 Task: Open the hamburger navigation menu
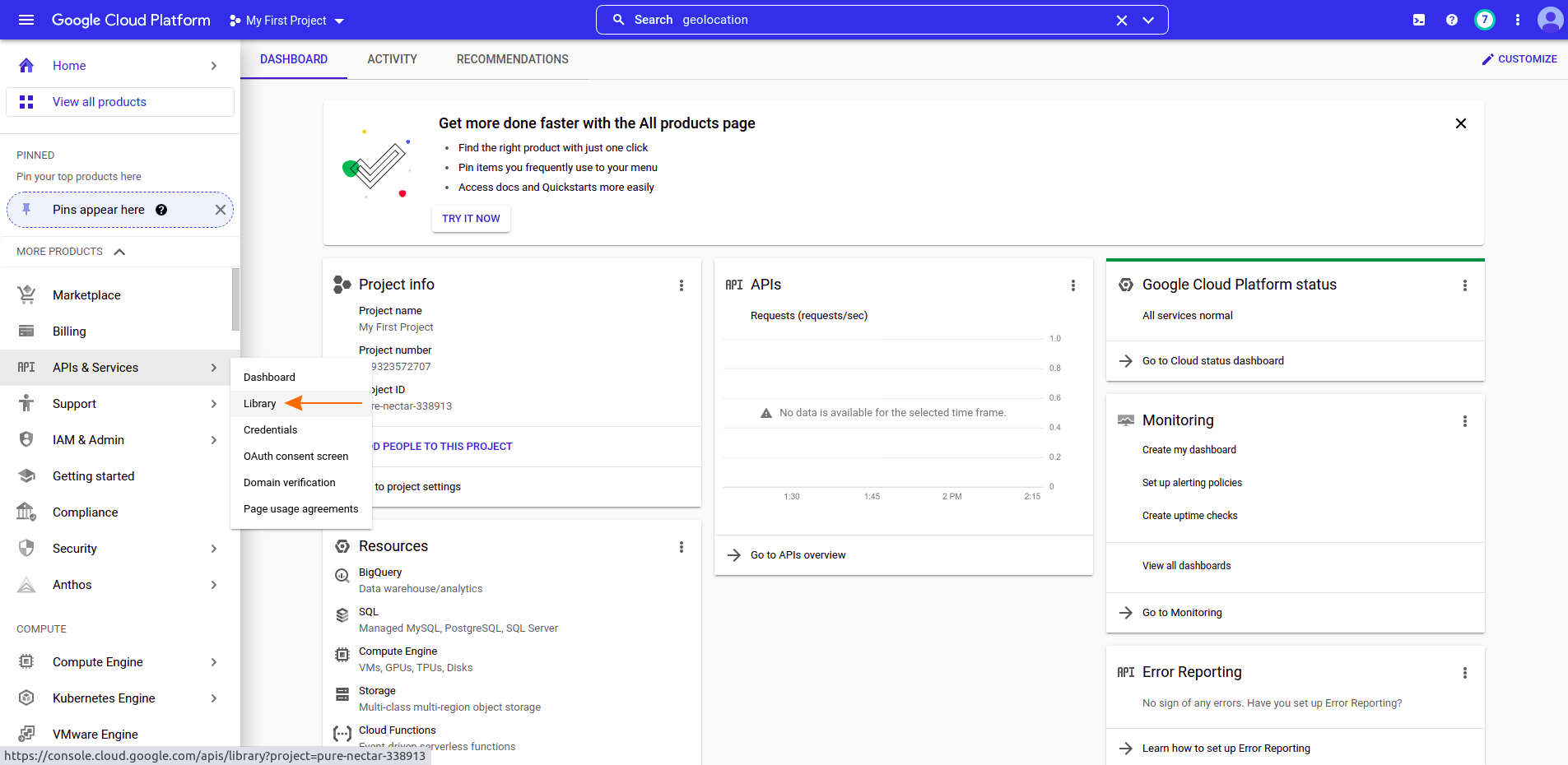click(x=26, y=20)
